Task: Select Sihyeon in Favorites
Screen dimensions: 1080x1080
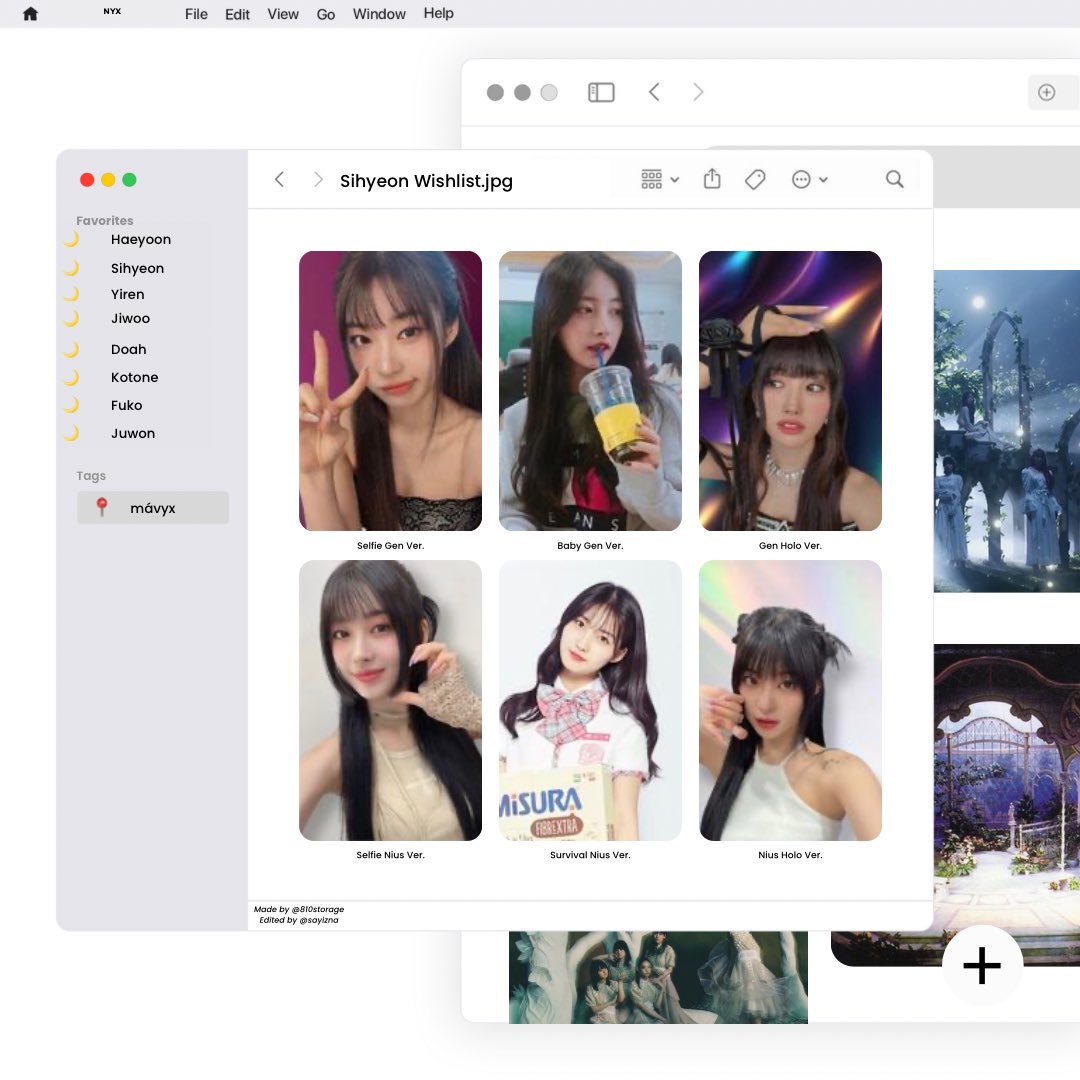Action: (x=137, y=269)
